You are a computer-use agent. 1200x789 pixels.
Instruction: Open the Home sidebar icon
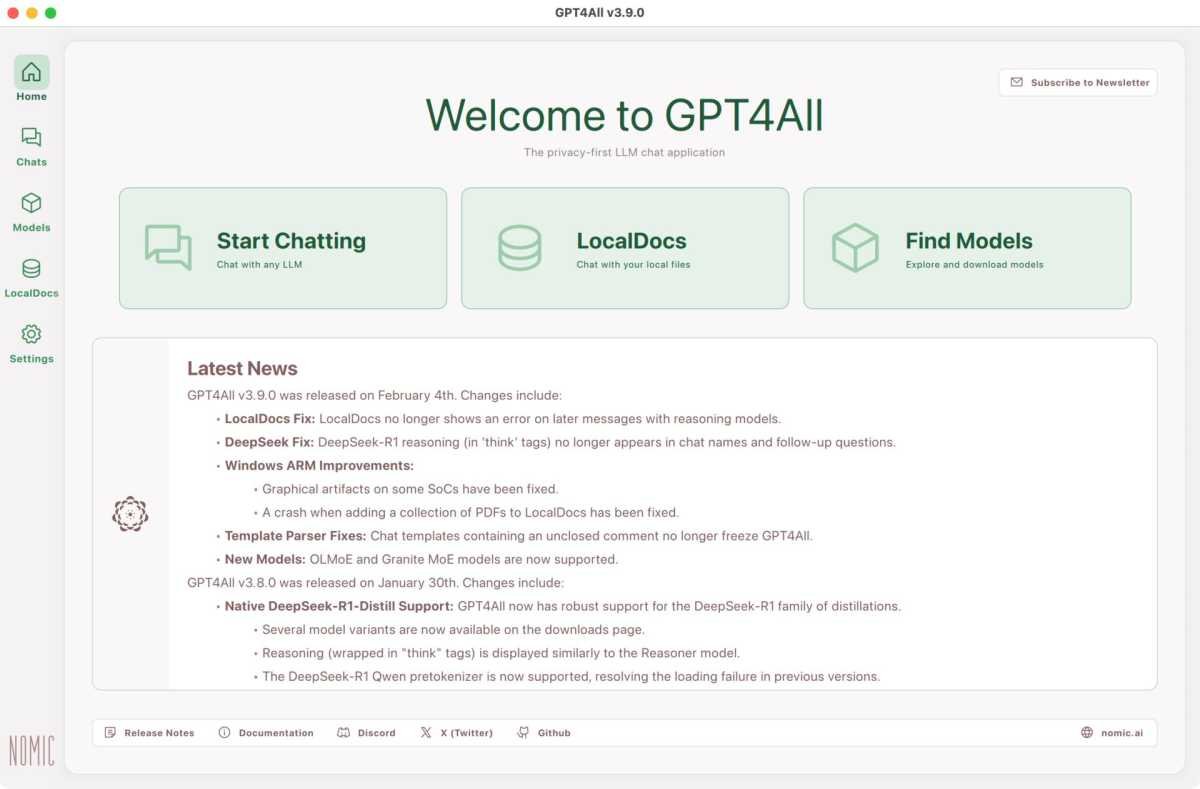pyautogui.click(x=31, y=72)
